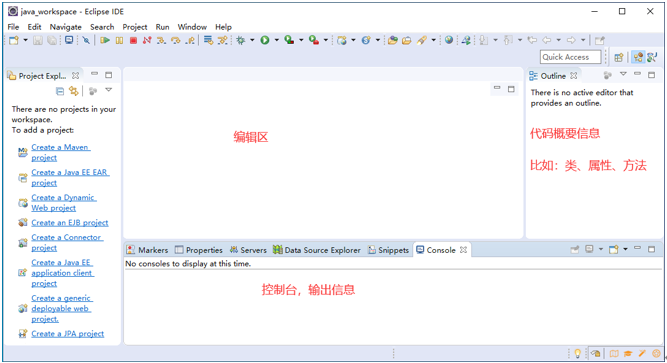Open the External Tools dropdown arrow
Image resolution: width=667 pixels, height=363 pixels.
(x=326, y=40)
